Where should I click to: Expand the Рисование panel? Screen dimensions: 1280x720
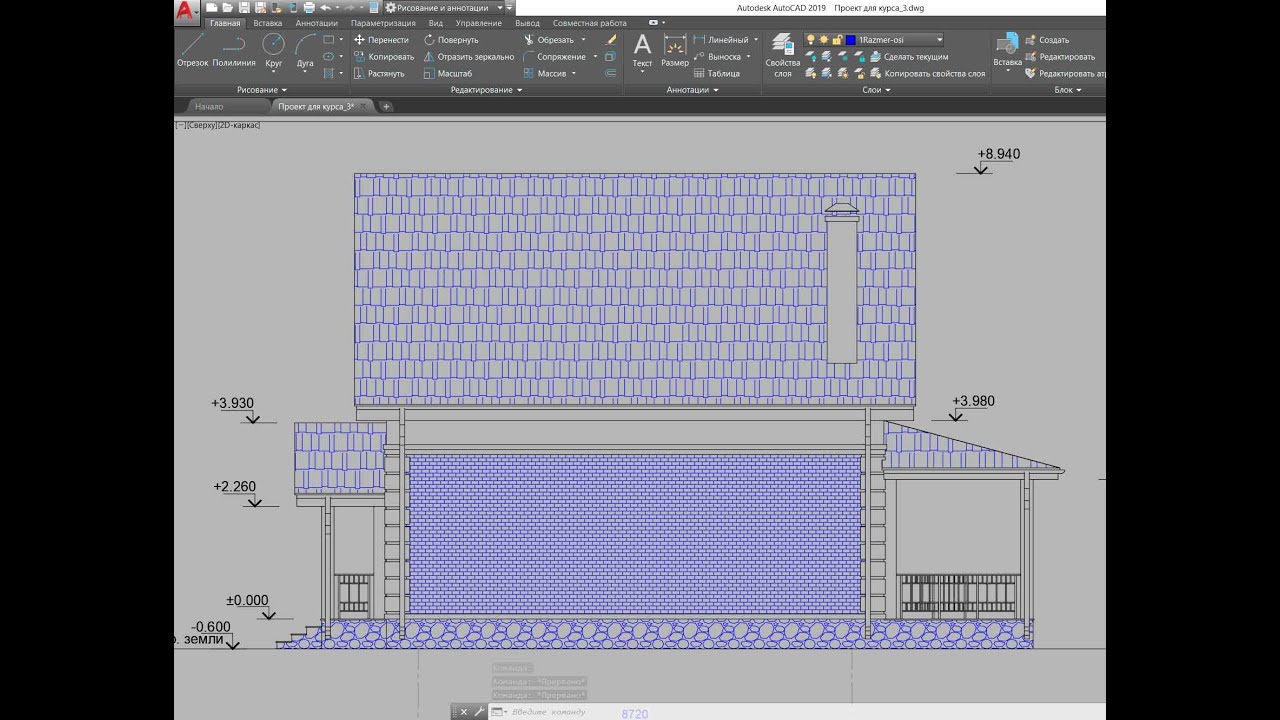click(x=262, y=90)
